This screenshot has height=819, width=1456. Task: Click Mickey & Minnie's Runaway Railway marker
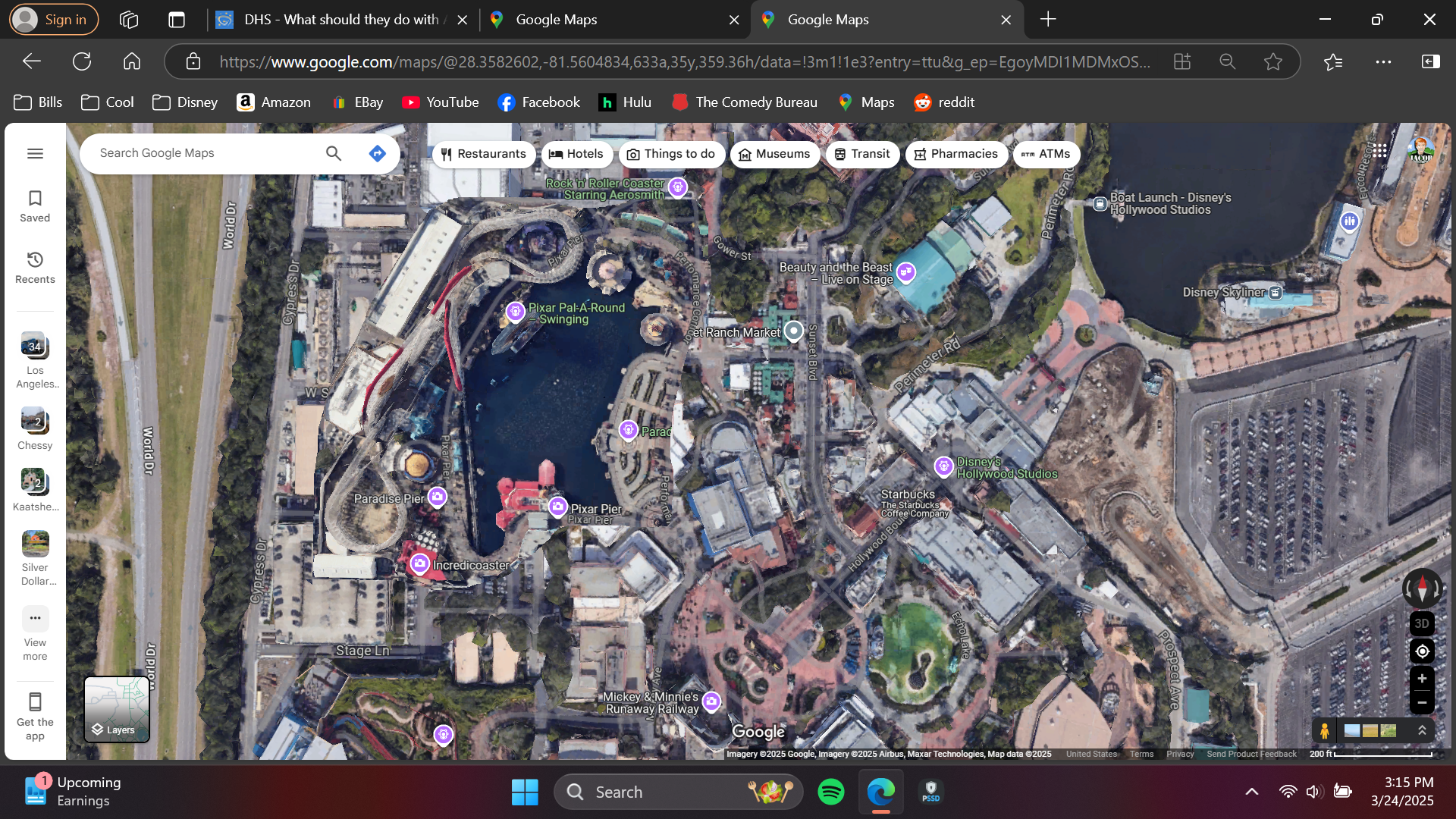(x=711, y=701)
